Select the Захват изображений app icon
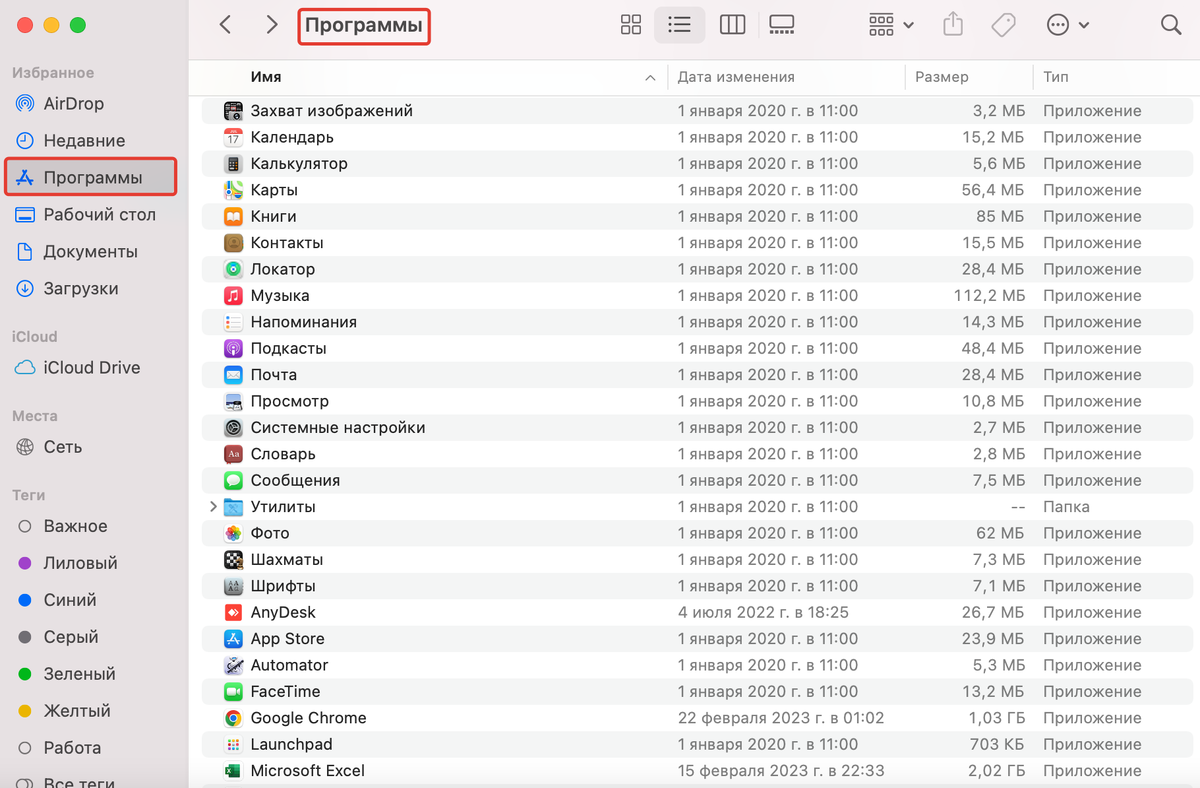The image size is (1200, 788). coord(233,111)
